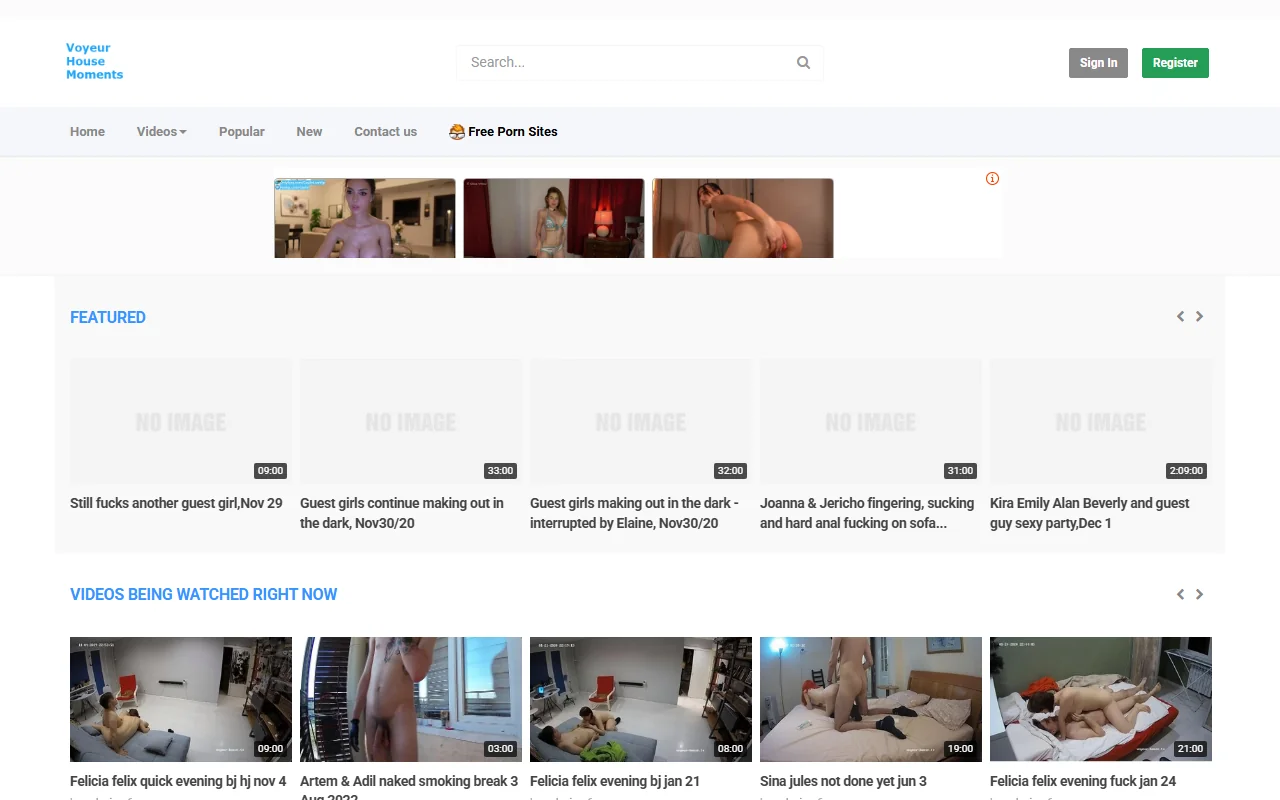Click the Sign In button
Screen dimensions: 1280x800
pyautogui.click(x=1098, y=62)
